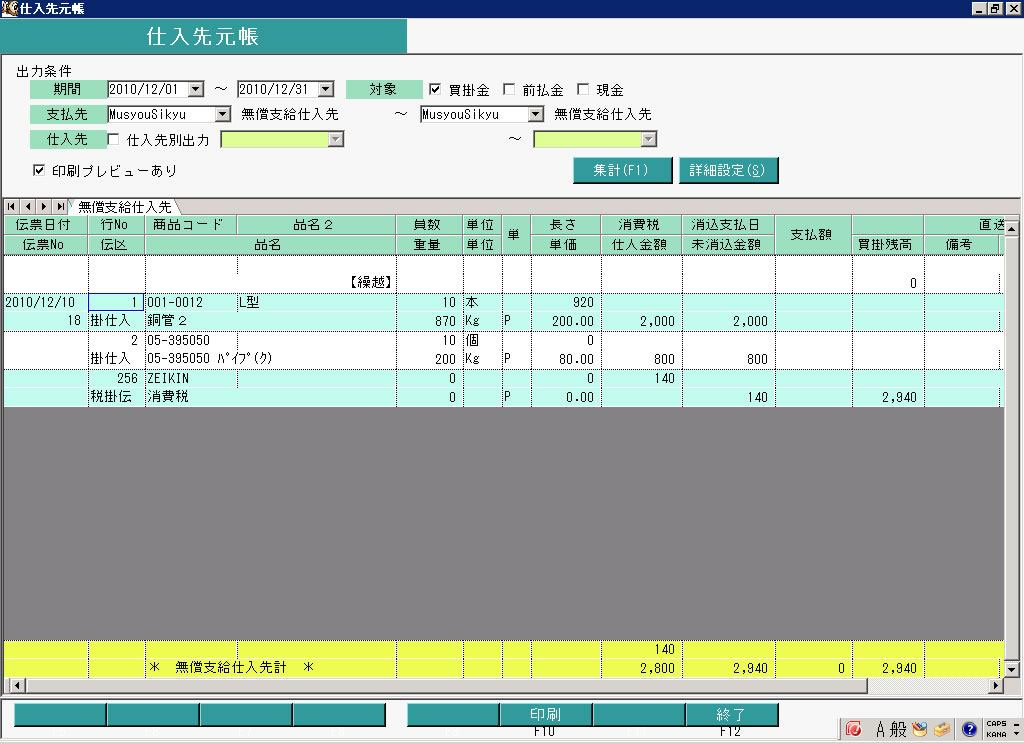Image resolution: width=1024 pixels, height=744 pixels.
Task: Click the horizontal scrollbar thumb
Action: tap(446, 685)
